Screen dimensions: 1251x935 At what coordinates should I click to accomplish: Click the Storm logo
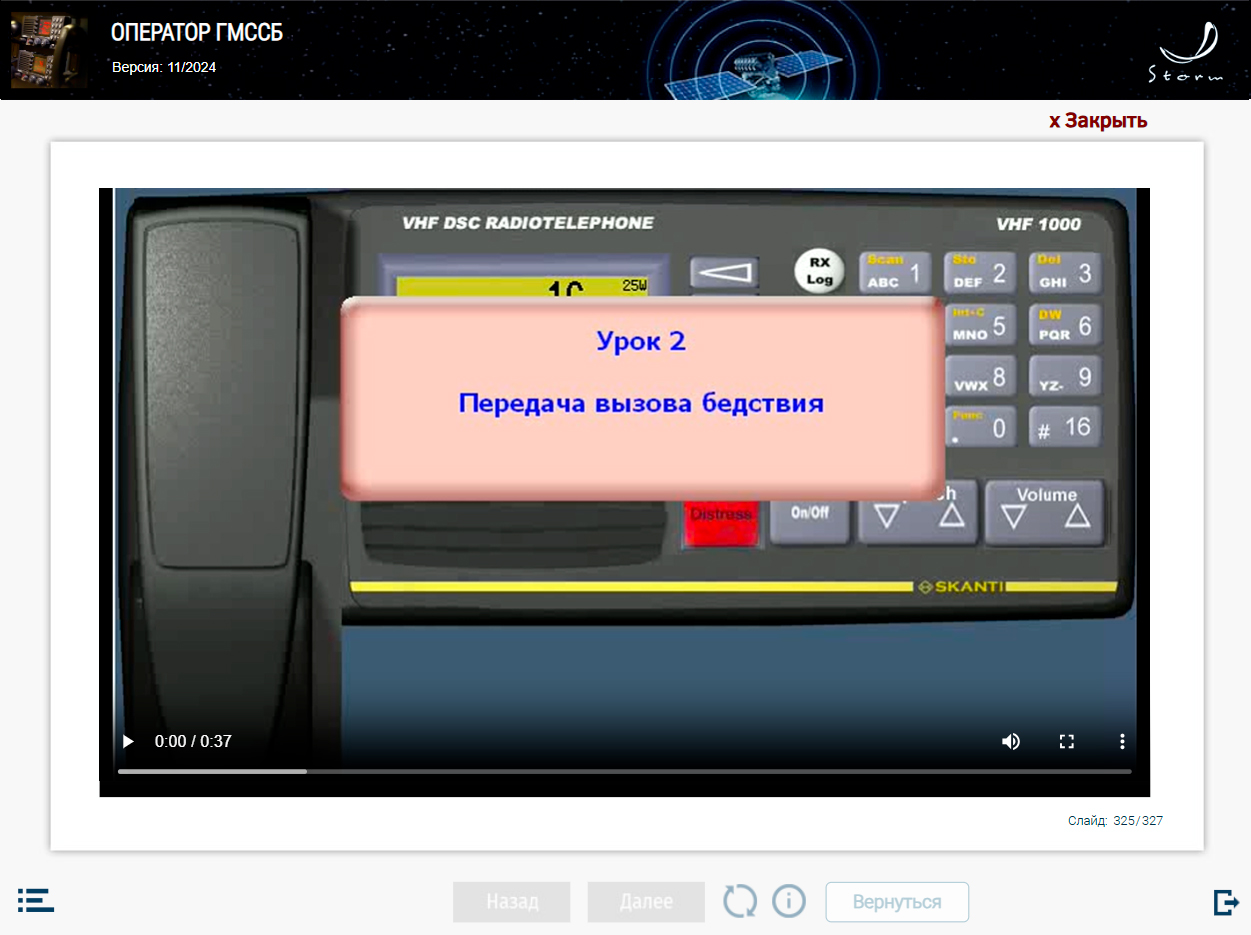pos(1186,54)
